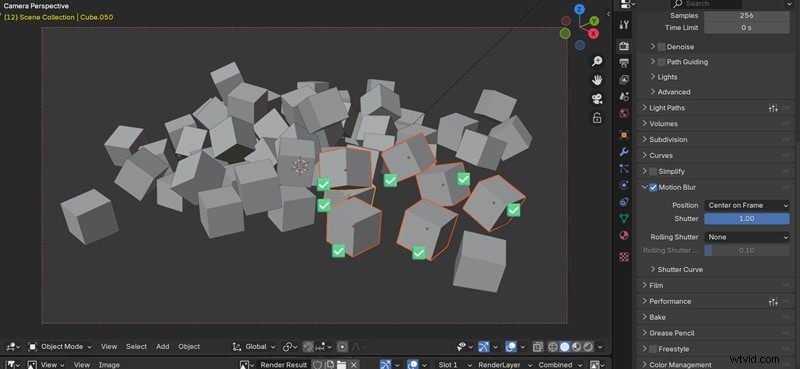The image size is (800, 369).
Task: Open the Object Data properties tab
Action: [623, 218]
